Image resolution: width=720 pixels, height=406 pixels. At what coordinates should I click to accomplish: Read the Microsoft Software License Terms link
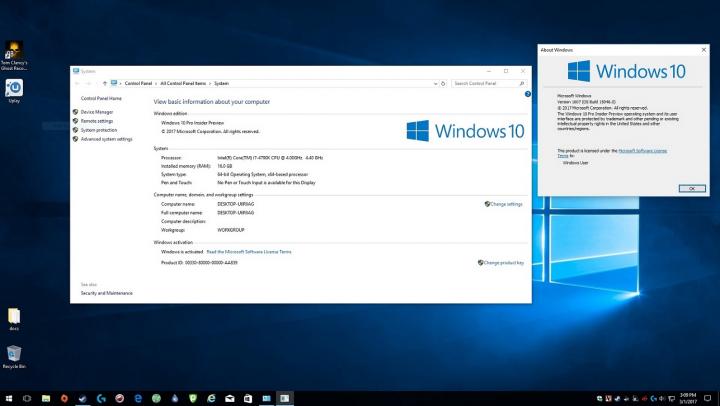pyautogui.click(x=249, y=252)
